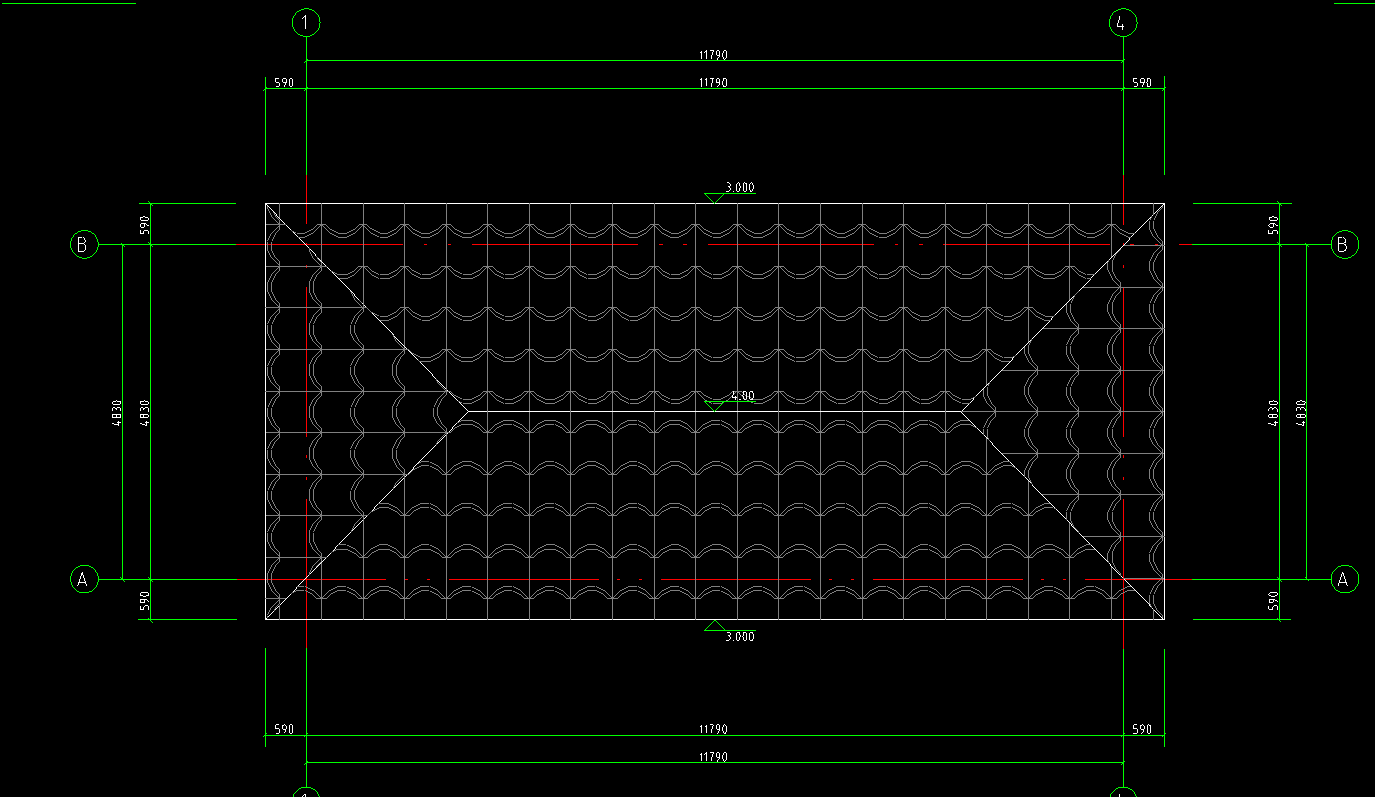
Task: Pick the upper-left roof hip line
Action: 366,306
